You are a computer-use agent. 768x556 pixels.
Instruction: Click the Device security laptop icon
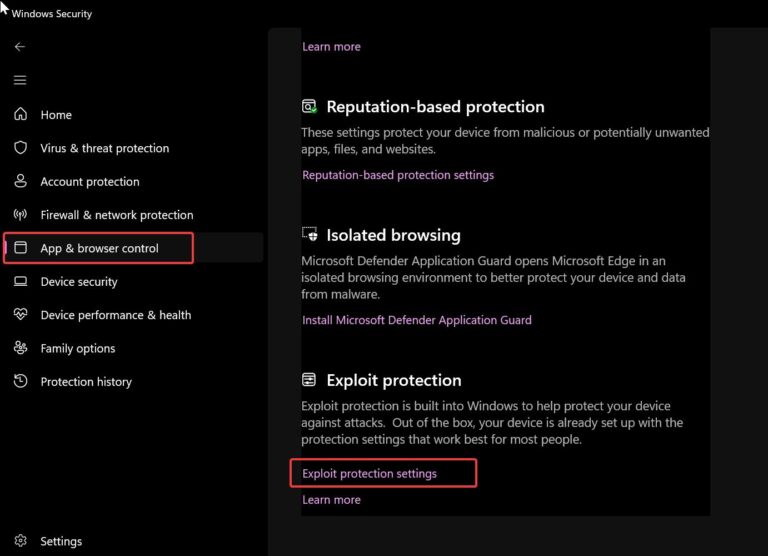point(20,282)
